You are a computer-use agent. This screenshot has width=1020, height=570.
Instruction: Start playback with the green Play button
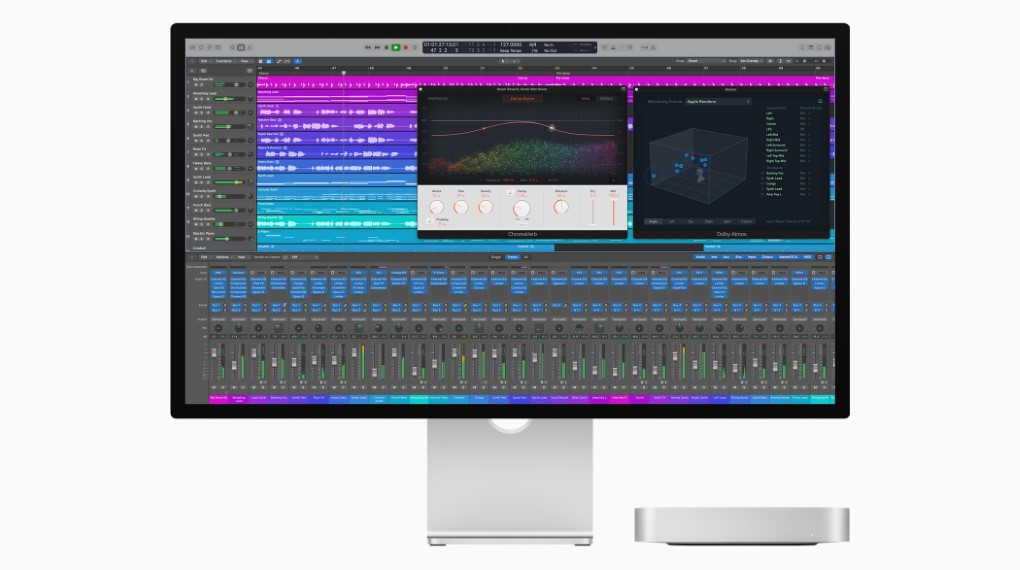(x=396, y=48)
